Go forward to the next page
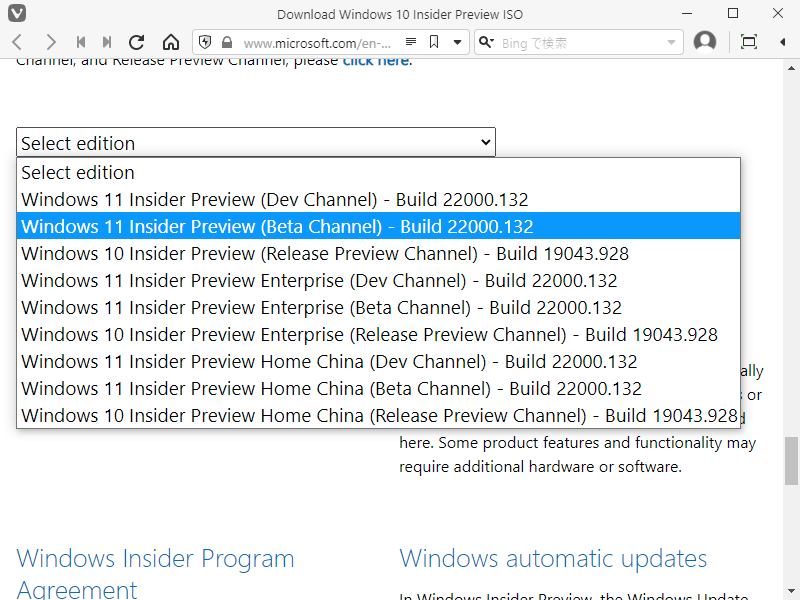 point(50,42)
